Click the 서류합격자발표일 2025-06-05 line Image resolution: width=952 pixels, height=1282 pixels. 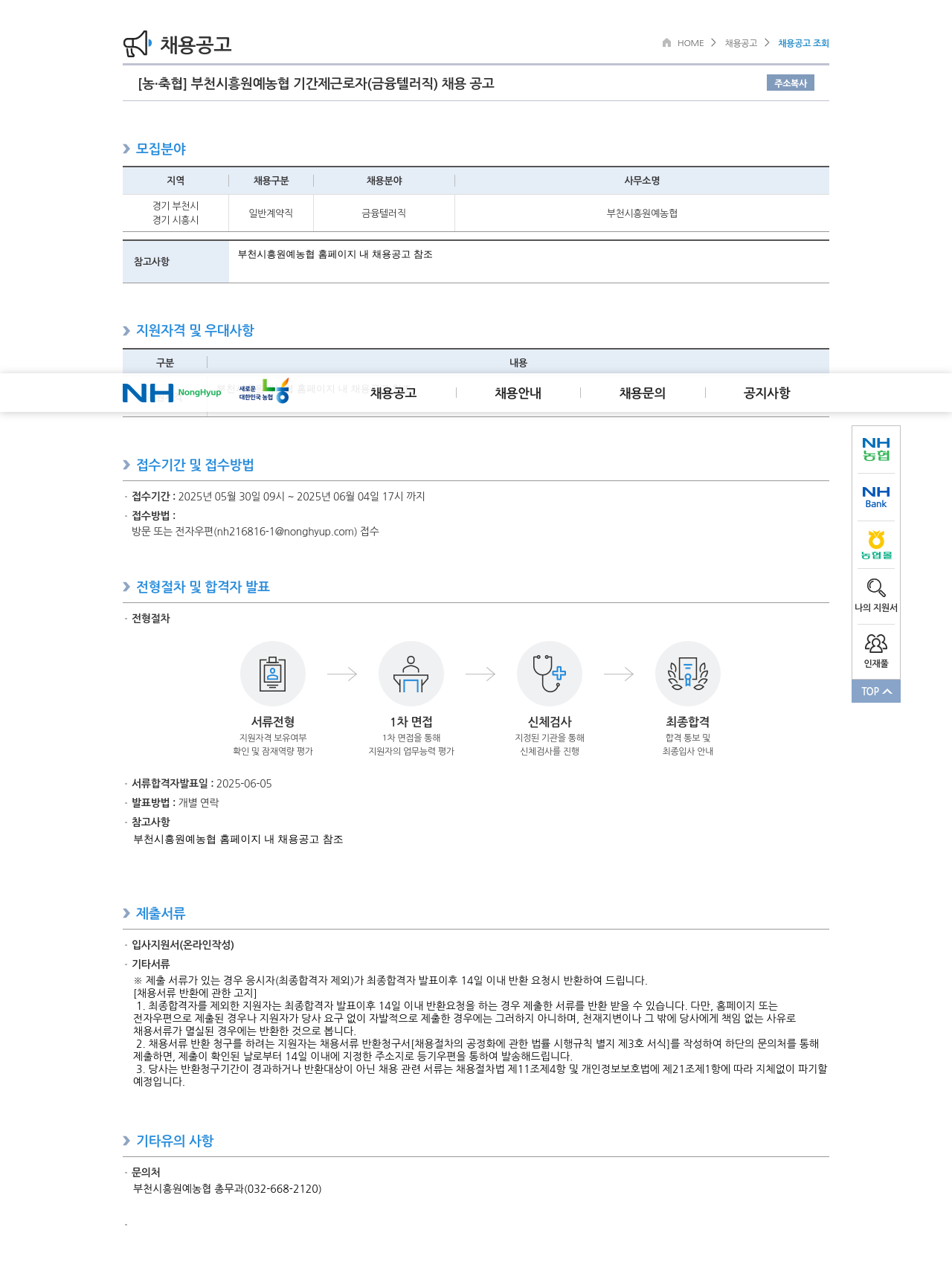202,784
